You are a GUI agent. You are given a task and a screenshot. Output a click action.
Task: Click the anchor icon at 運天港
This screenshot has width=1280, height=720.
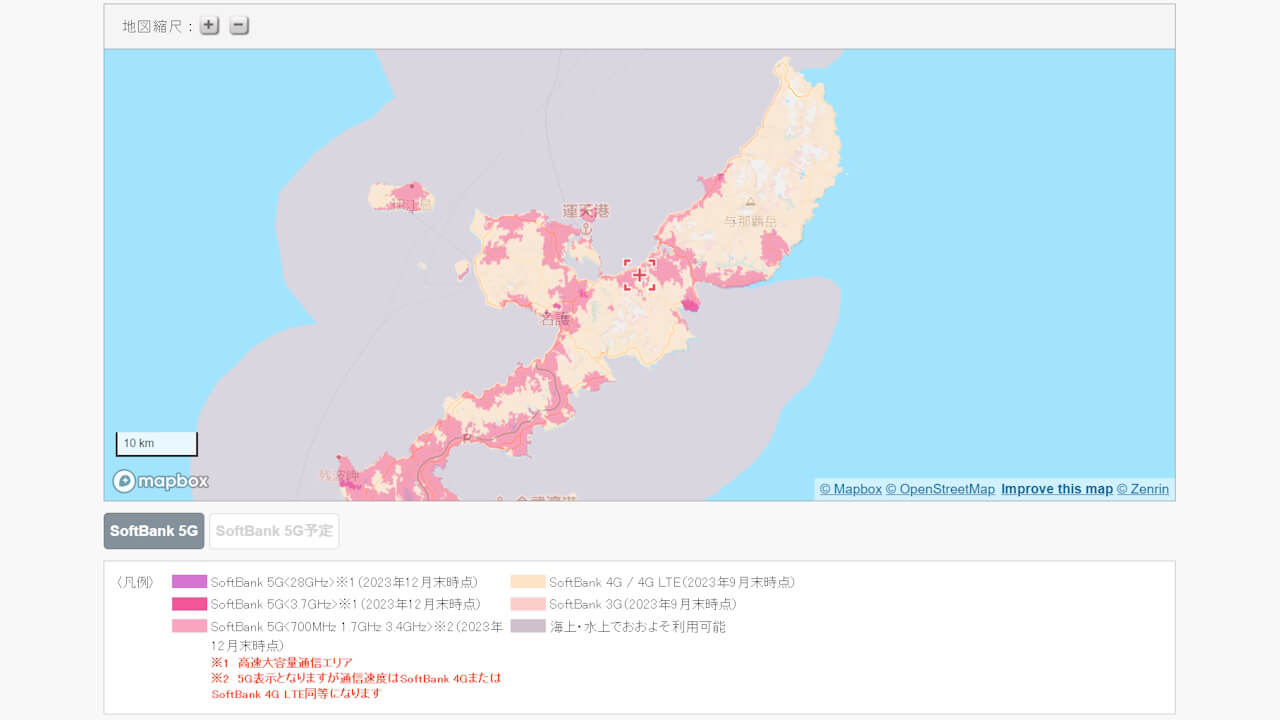coord(587,228)
